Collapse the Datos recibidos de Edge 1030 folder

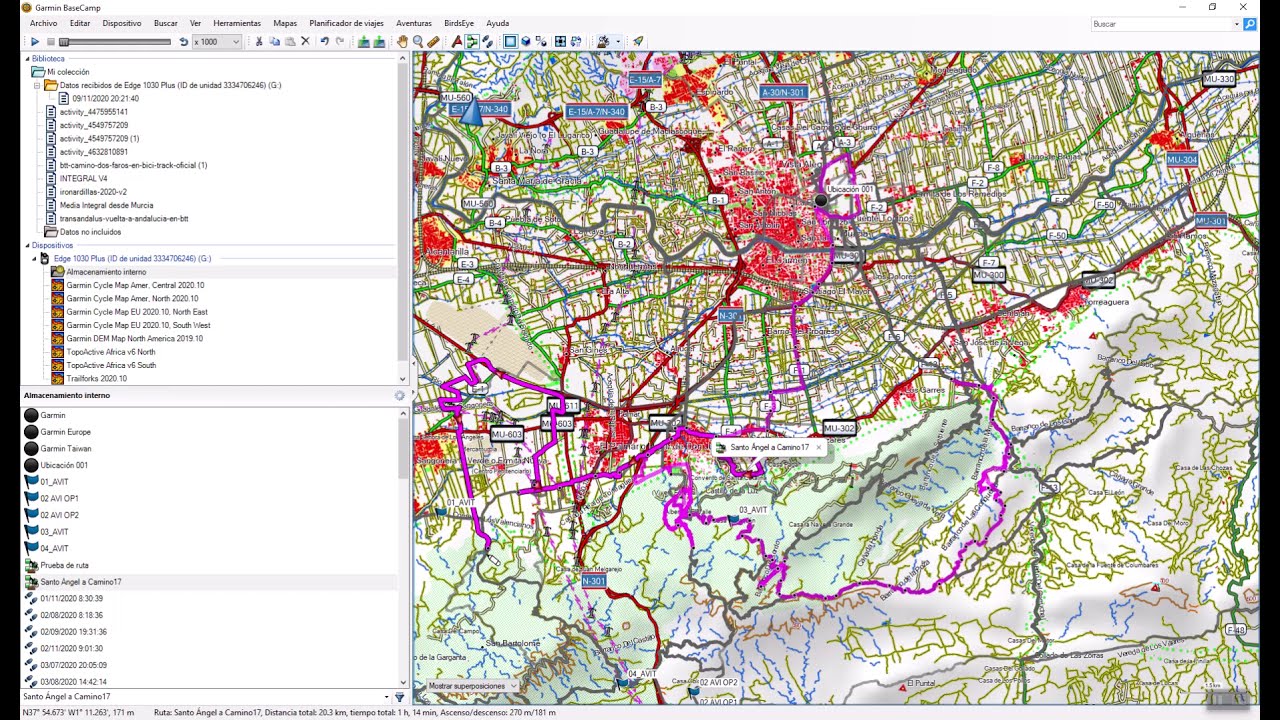pyautogui.click(x=37, y=85)
